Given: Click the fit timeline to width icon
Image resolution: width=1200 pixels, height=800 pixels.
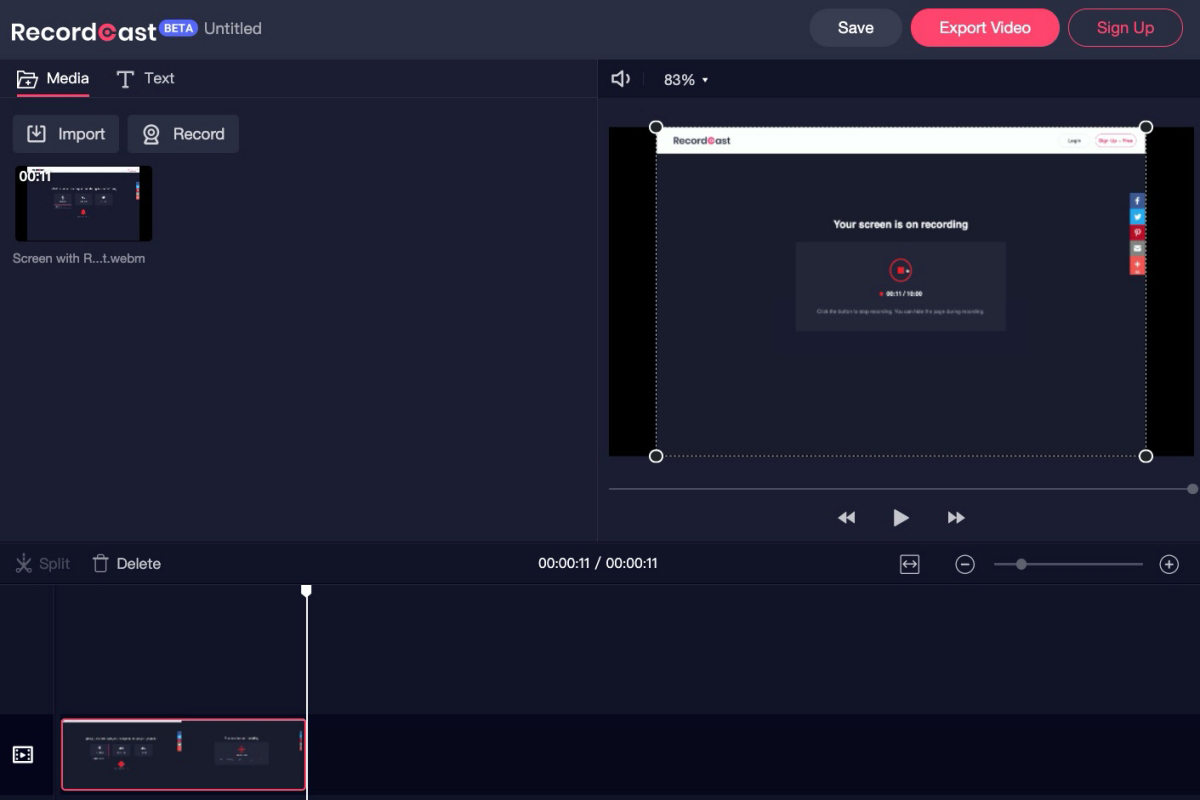Looking at the screenshot, I should coord(909,564).
